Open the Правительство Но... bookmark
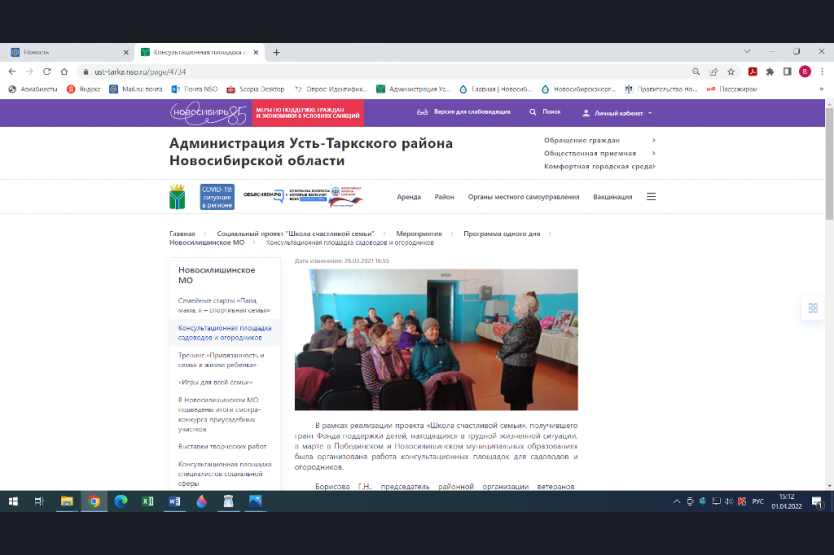Image resolution: width=834 pixels, height=555 pixels. (x=661, y=89)
